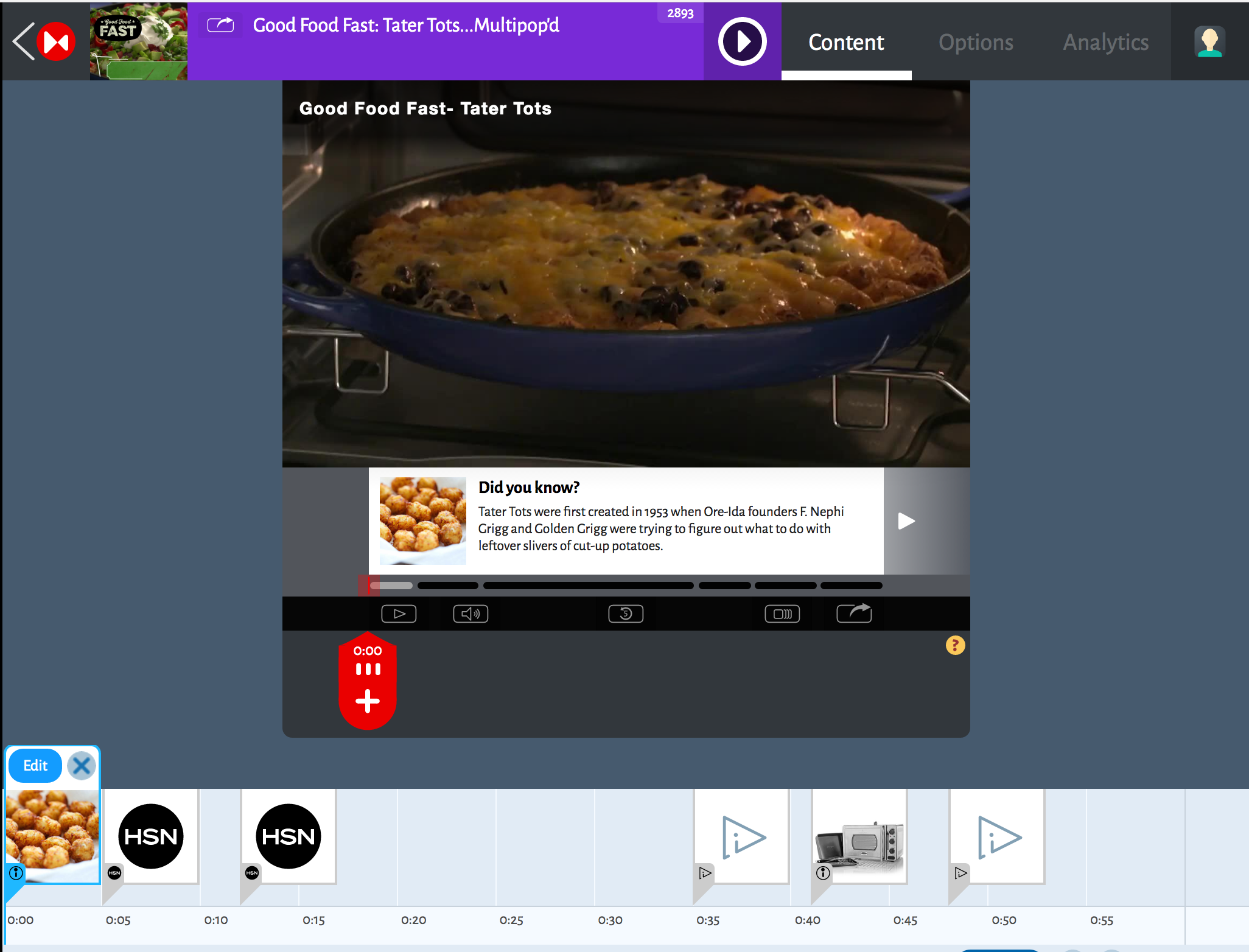Add a pop with the plus icon
The image size is (1249, 952).
click(368, 701)
